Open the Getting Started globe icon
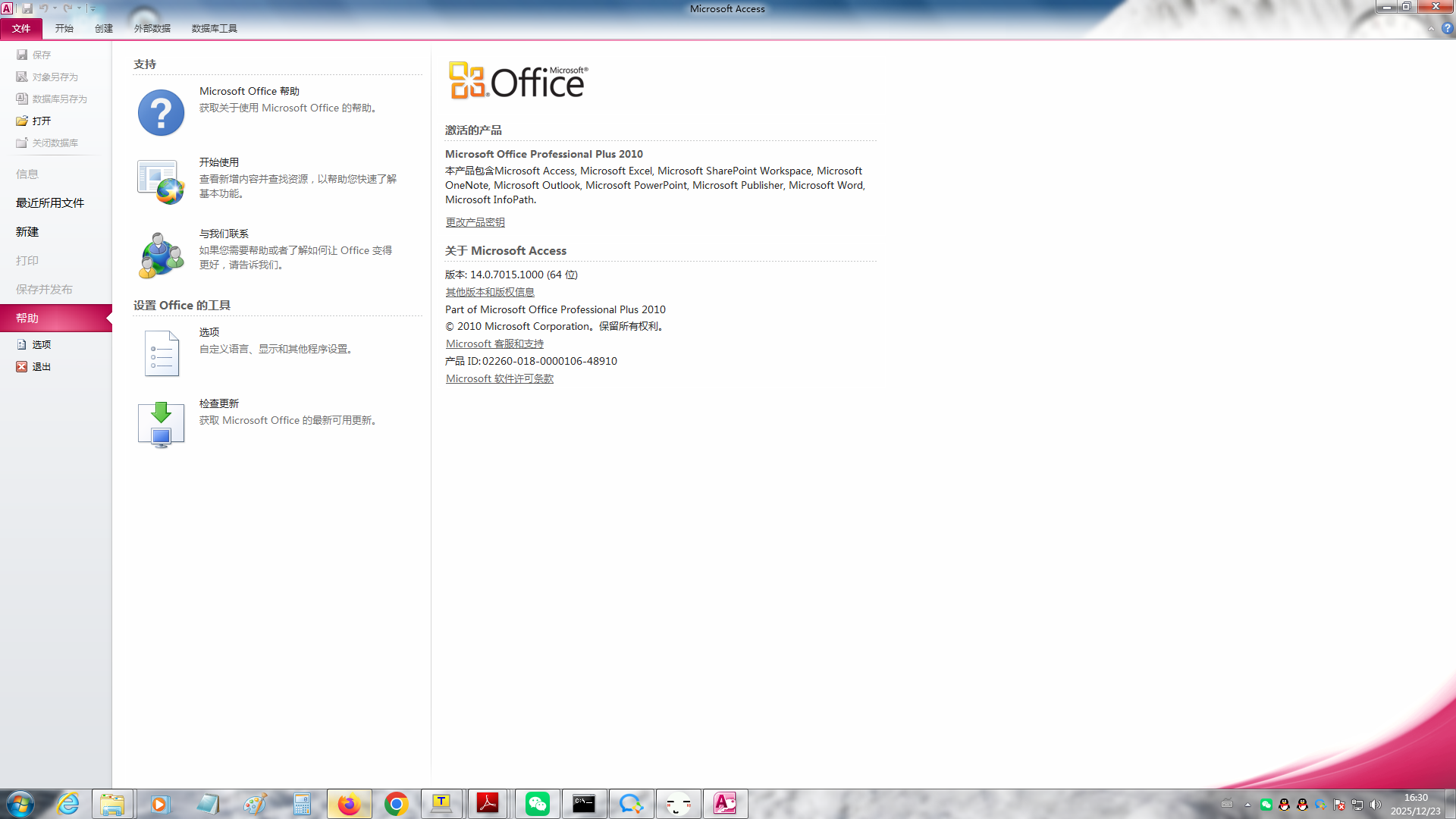This screenshot has height=819, width=1456. pos(161,182)
